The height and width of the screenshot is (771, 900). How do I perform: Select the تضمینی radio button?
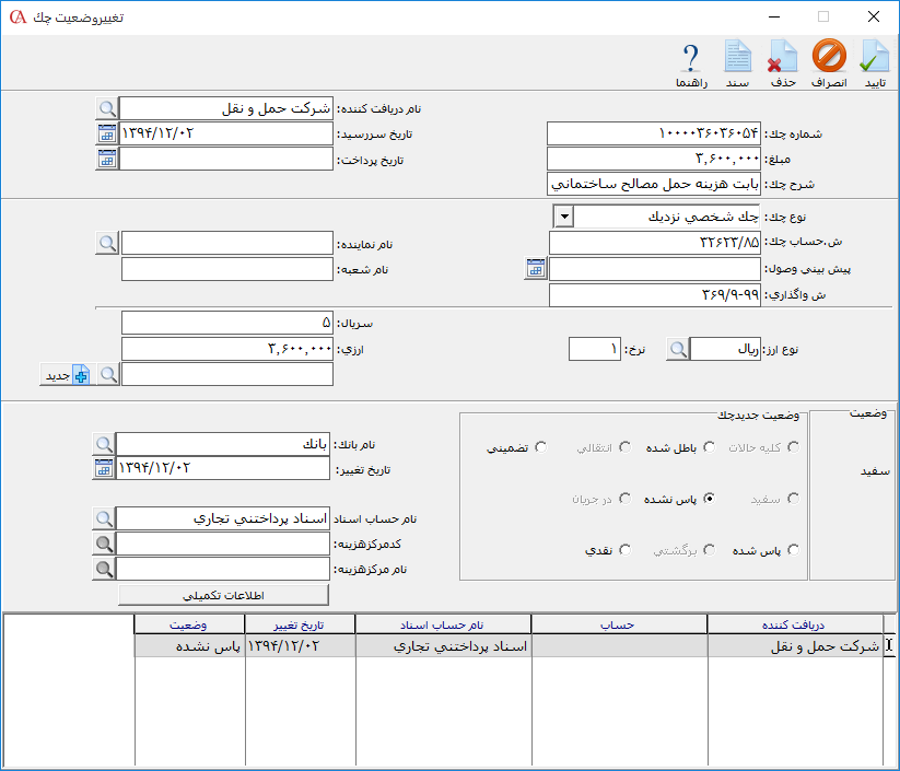pos(541,447)
